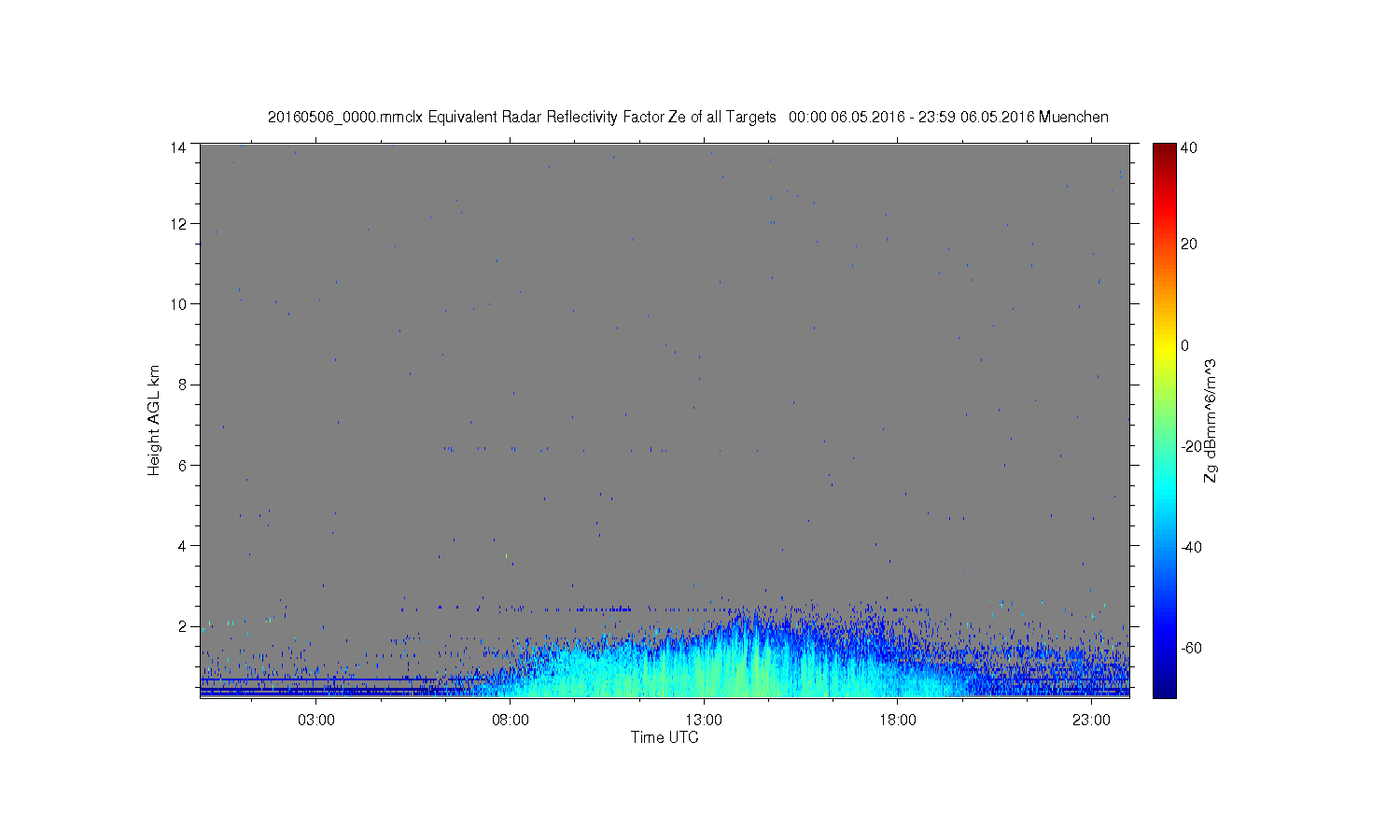Click the 03:00 time tick label
The height and width of the screenshot is (840, 1400).
(316, 720)
